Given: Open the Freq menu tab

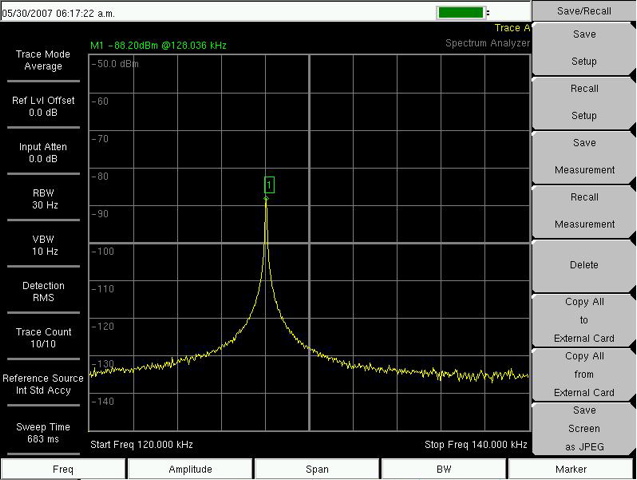Looking at the screenshot, I should (63, 468).
